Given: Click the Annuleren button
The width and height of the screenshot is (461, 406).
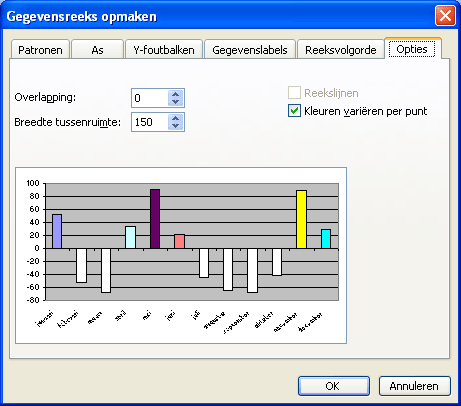Looking at the screenshot, I should pos(414,386).
